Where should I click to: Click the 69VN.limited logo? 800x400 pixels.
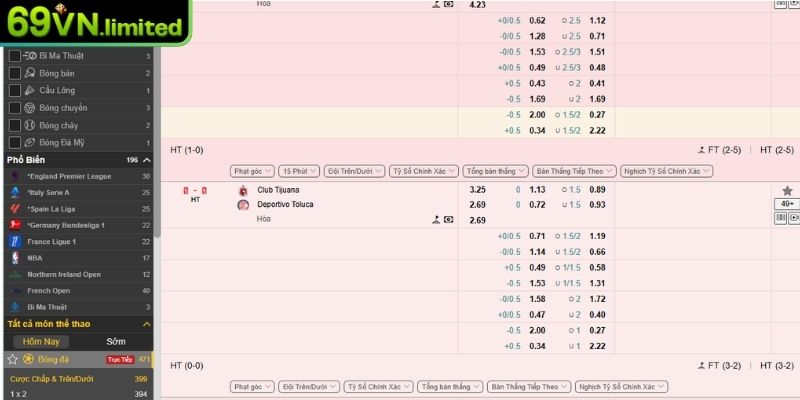point(95,23)
